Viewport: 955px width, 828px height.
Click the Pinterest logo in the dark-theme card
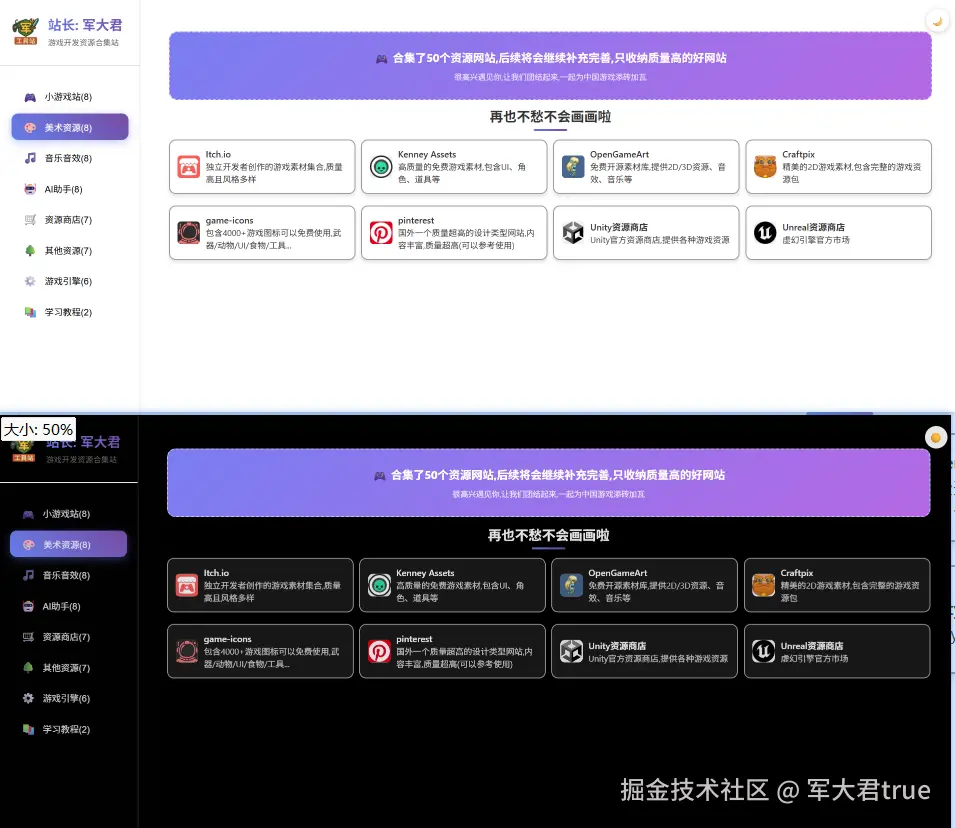pyautogui.click(x=379, y=651)
